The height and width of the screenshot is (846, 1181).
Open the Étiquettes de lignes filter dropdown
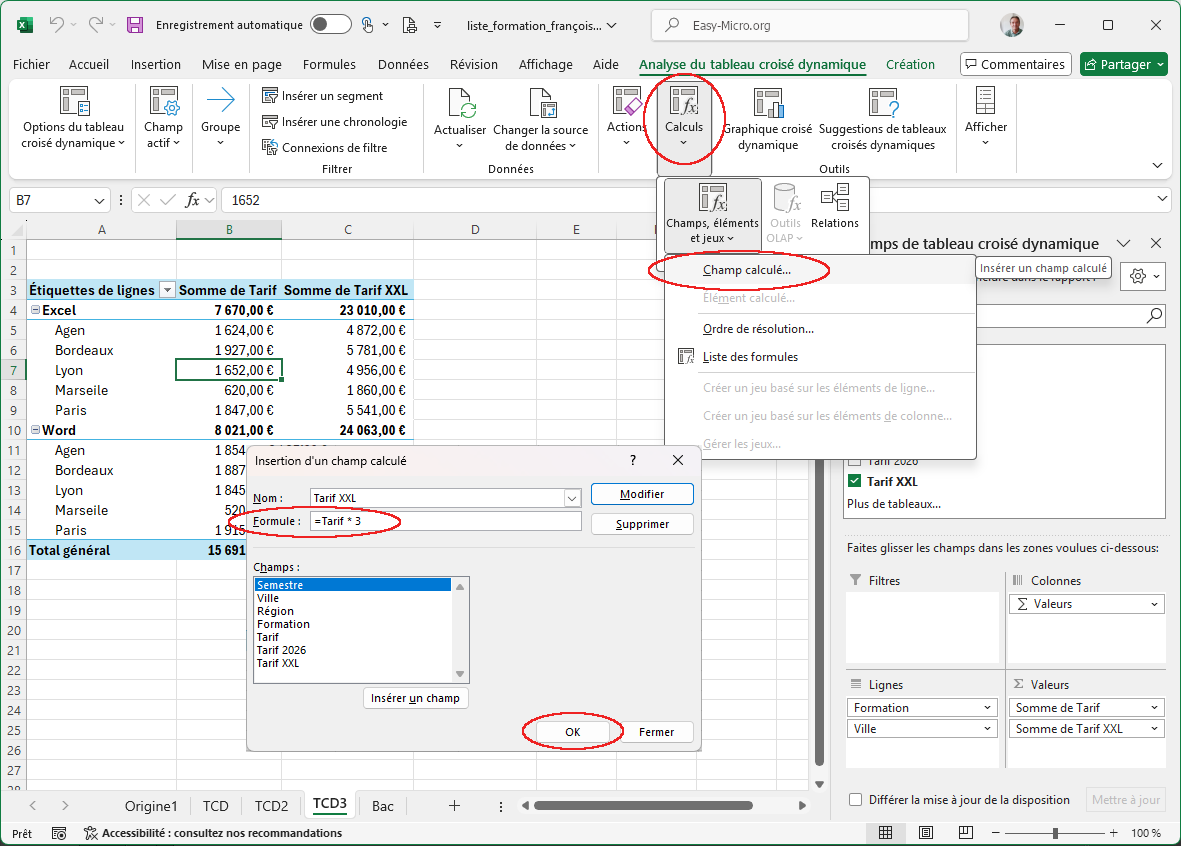167,290
